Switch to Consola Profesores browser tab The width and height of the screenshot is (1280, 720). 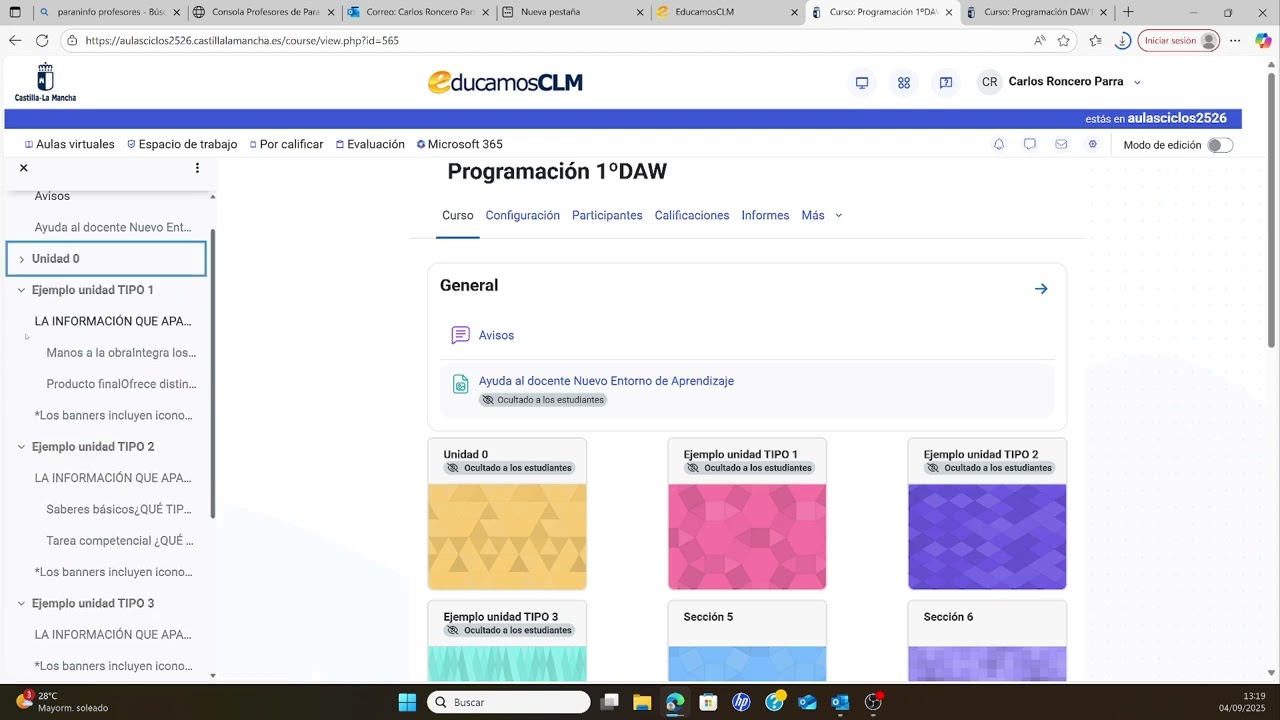tap(264, 12)
